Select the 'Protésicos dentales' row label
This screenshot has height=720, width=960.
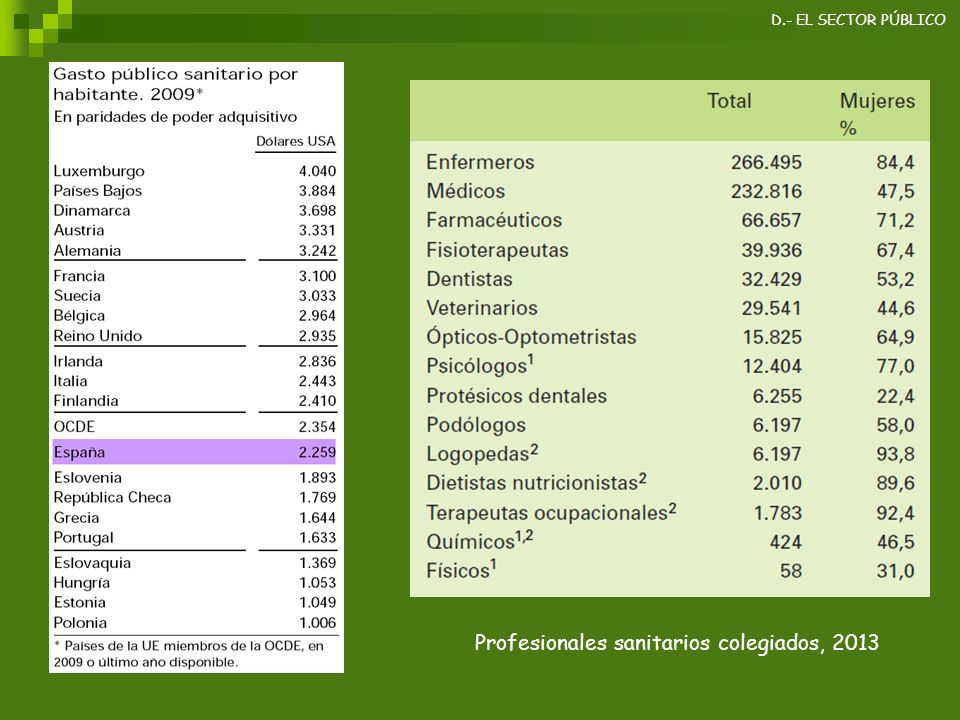pyautogui.click(x=516, y=396)
